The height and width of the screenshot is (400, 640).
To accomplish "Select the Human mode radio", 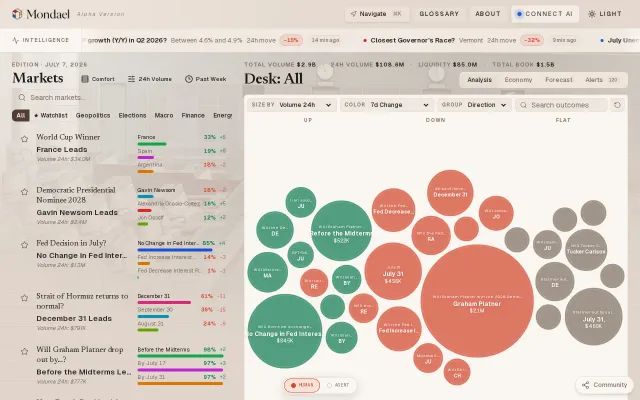I will [x=302, y=385].
